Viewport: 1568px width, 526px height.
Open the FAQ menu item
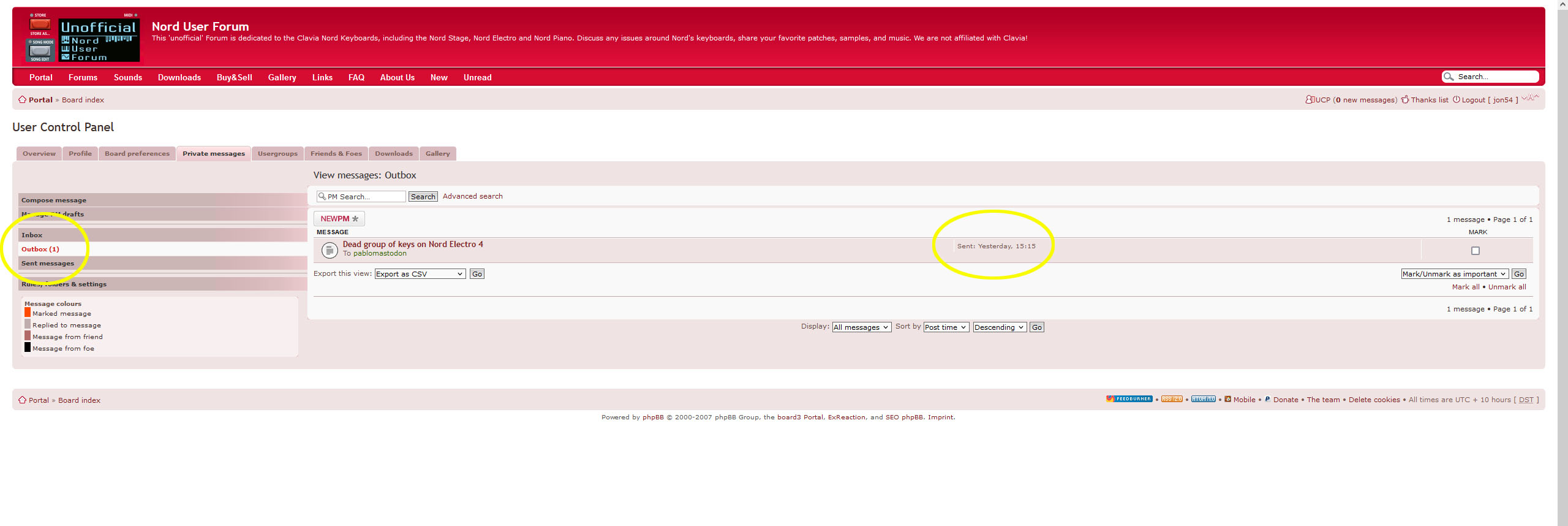pyautogui.click(x=356, y=77)
